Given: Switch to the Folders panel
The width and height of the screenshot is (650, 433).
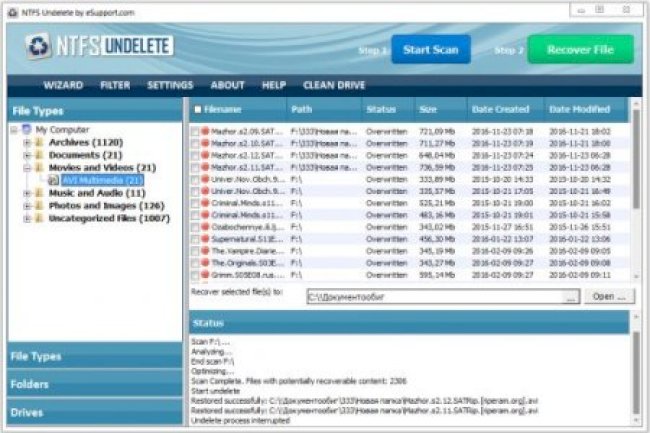Looking at the screenshot, I should tap(95, 384).
